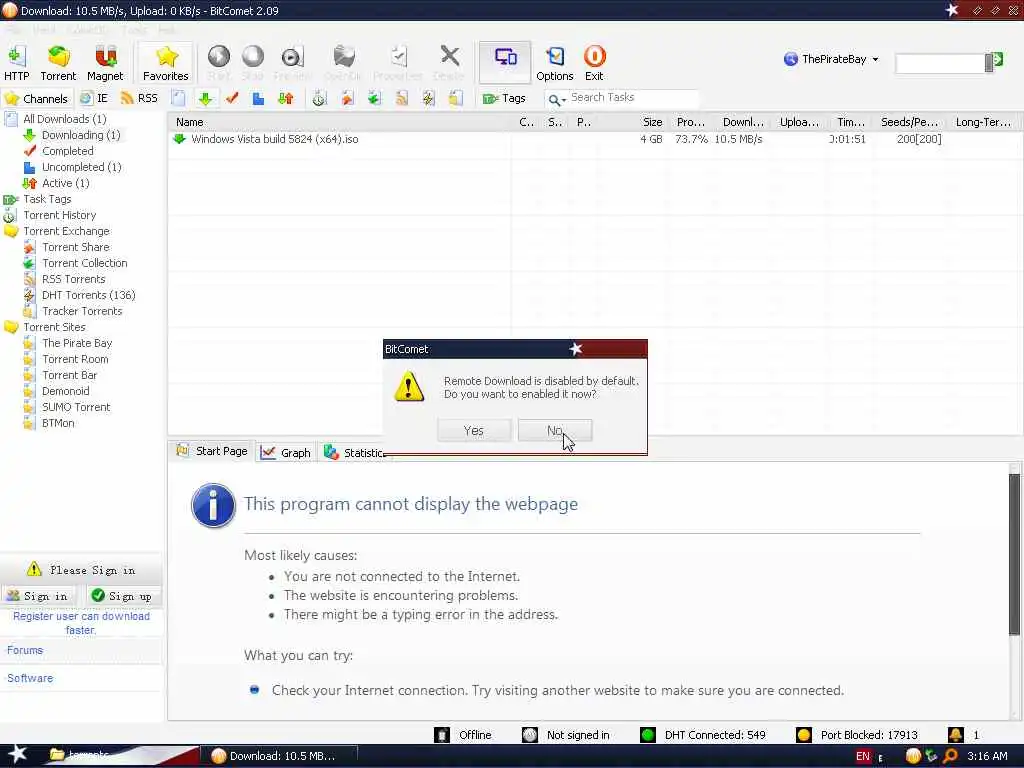The image size is (1024, 768).
Task: Click the Magnet link toolbar icon
Action: tap(104, 63)
